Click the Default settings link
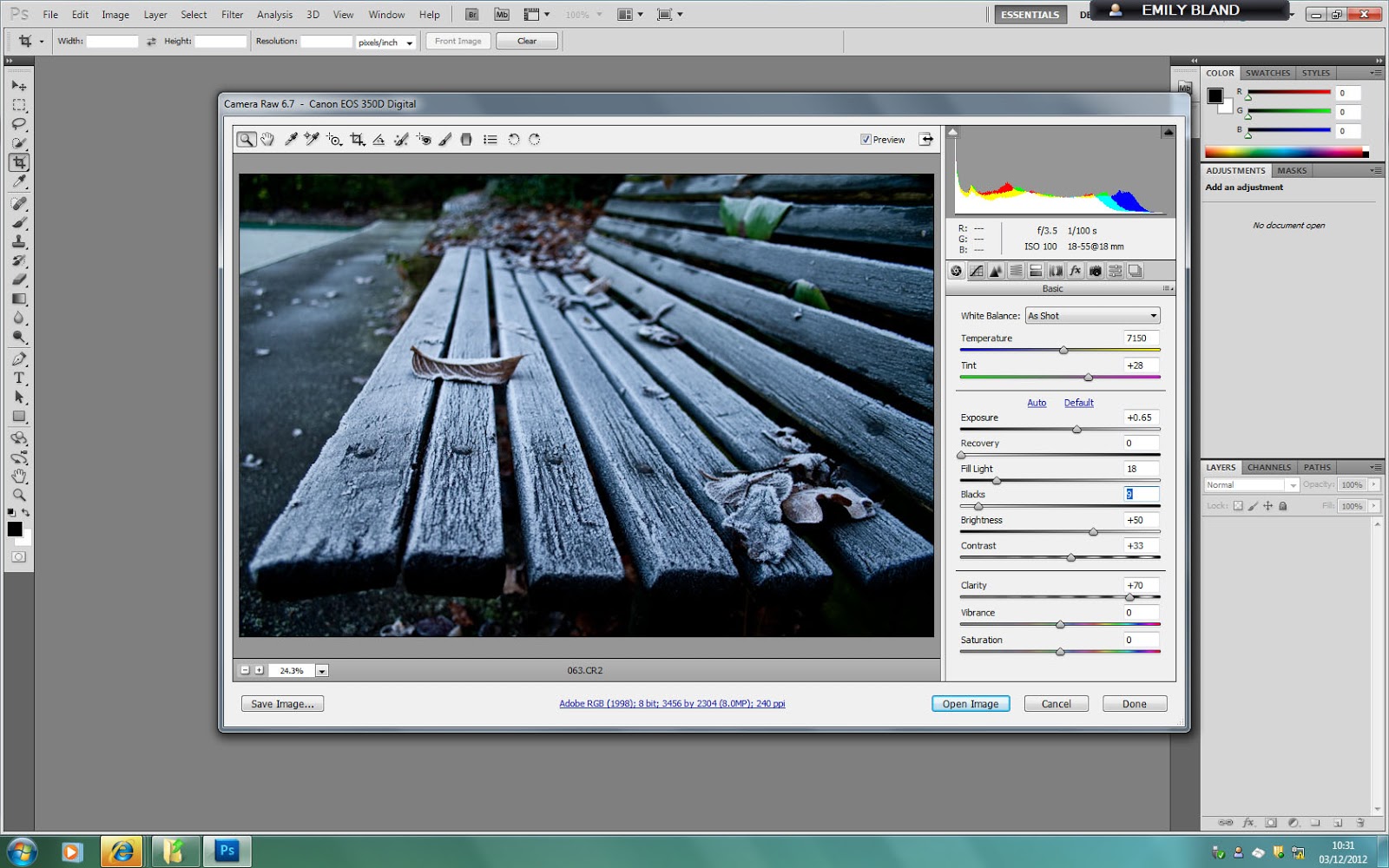The height and width of the screenshot is (868, 1389). [1079, 403]
